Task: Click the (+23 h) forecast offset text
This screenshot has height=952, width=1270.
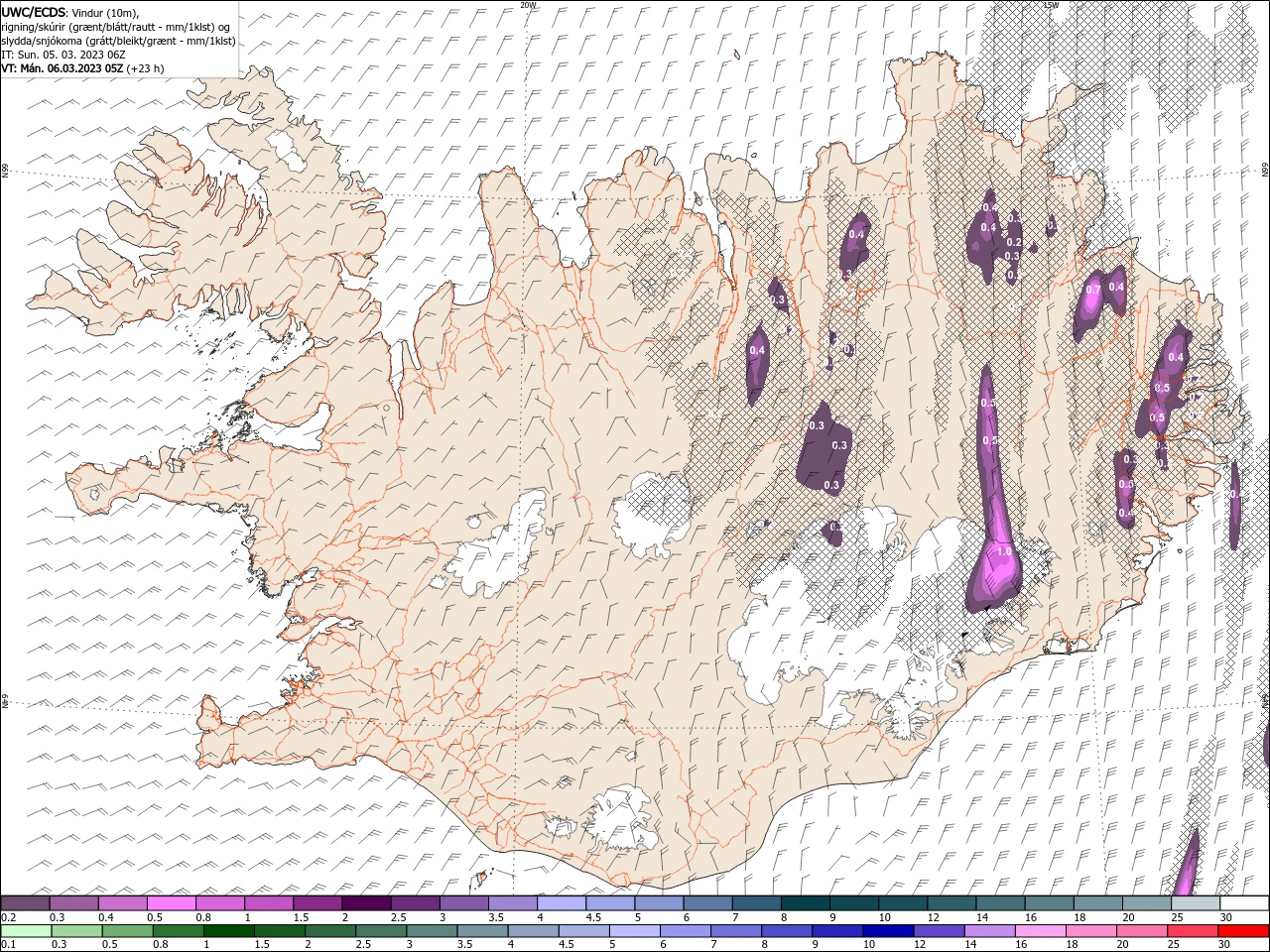Action: tap(146, 68)
